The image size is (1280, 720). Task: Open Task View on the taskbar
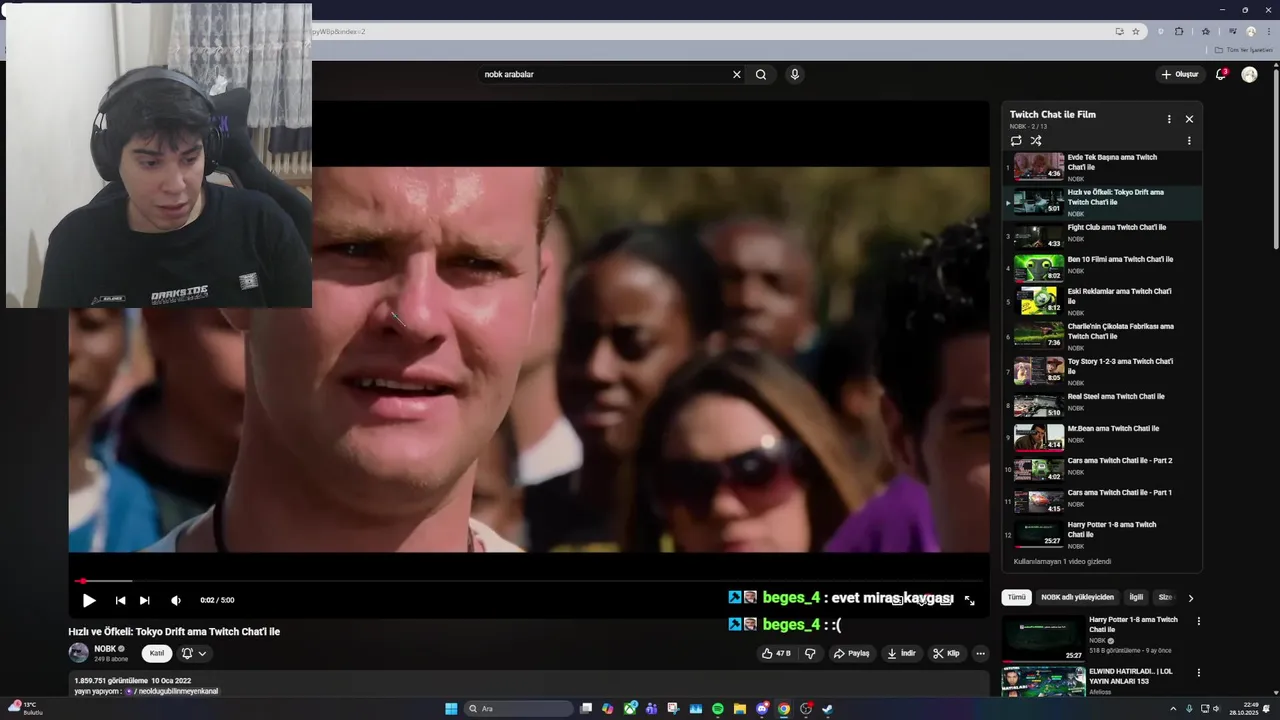[x=587, y=709]
